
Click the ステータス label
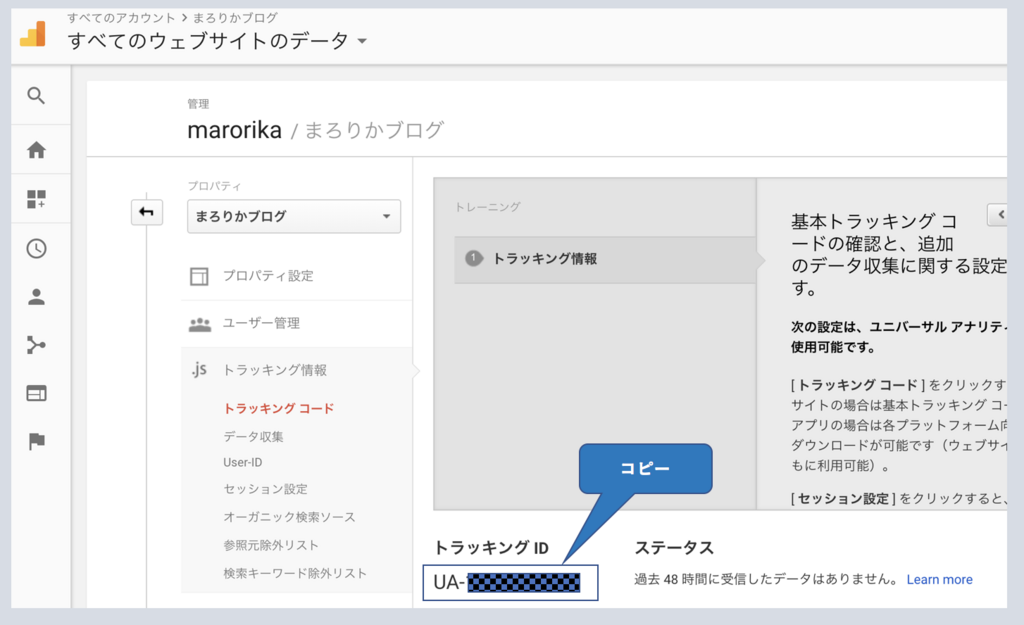tap(674, 547)
